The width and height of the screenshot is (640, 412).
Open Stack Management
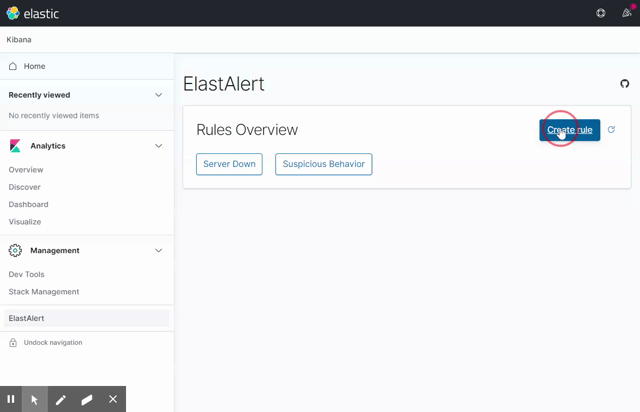point(44,292)
